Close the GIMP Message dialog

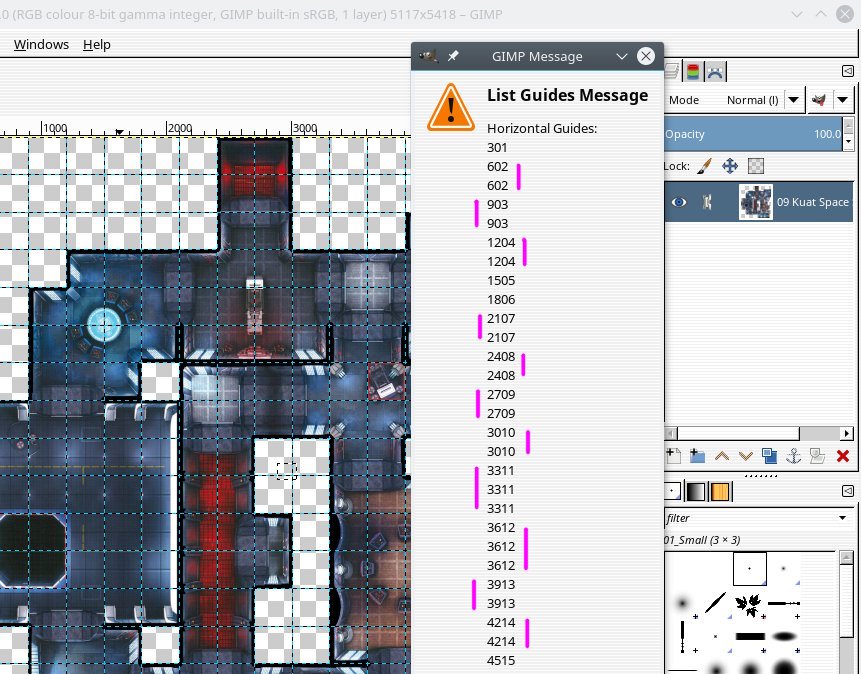pos(646,56)
